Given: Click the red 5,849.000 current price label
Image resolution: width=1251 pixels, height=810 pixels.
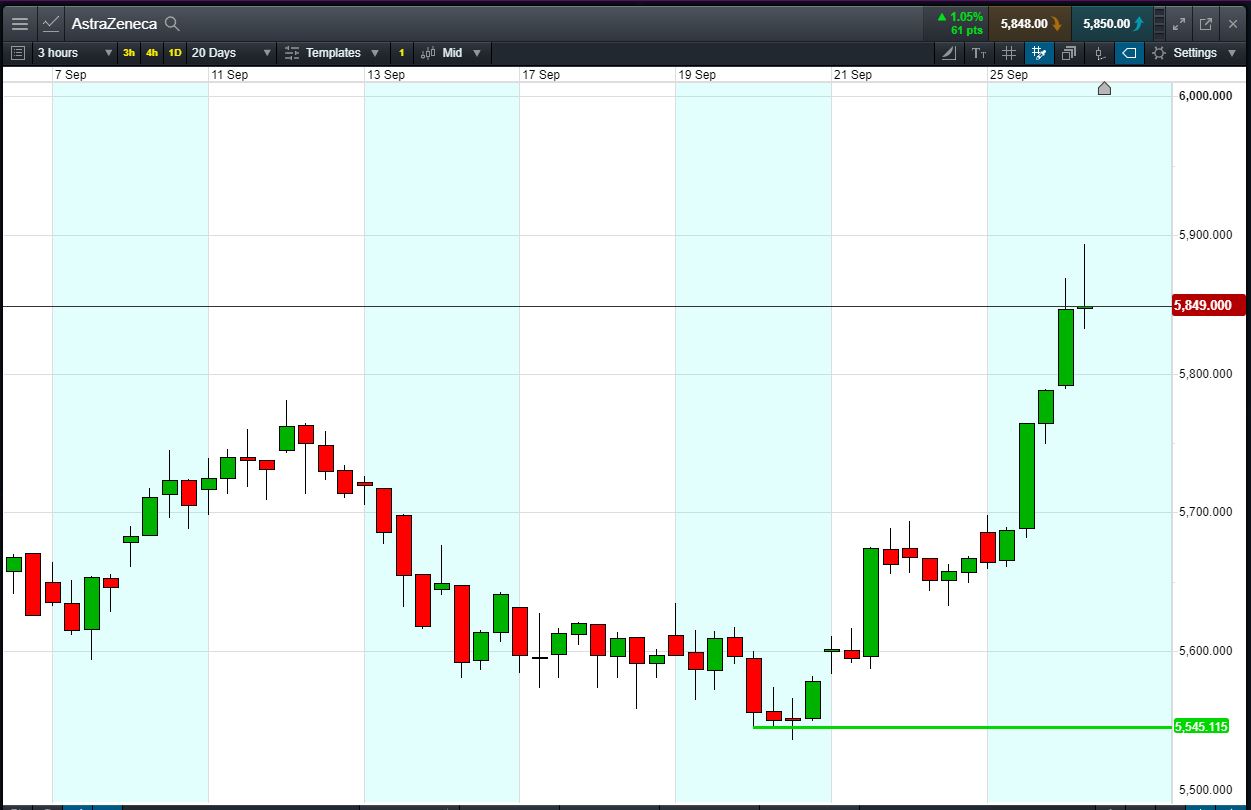Looking at the screenshot, I should coord(1208,305).
